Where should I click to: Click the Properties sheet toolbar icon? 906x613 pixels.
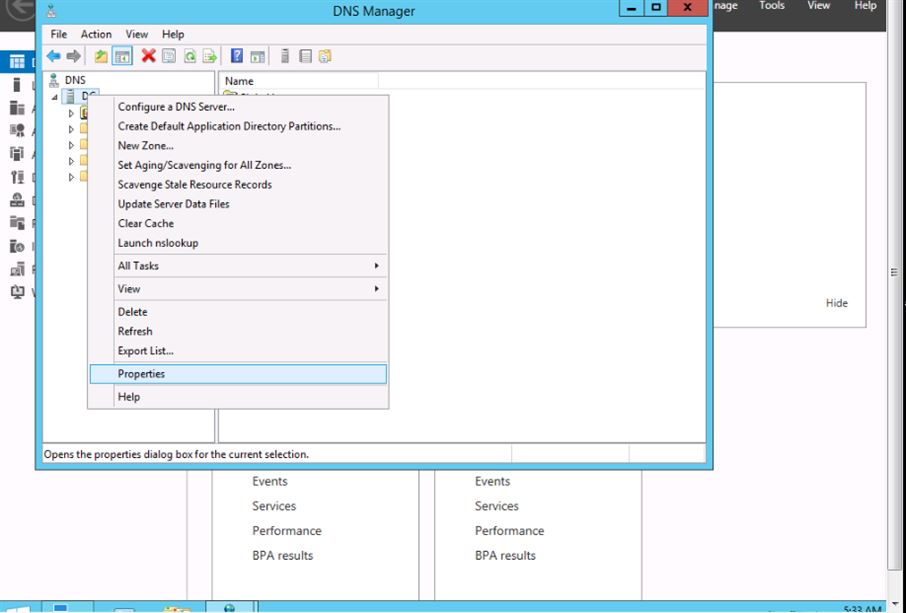(x=169, y=56)
